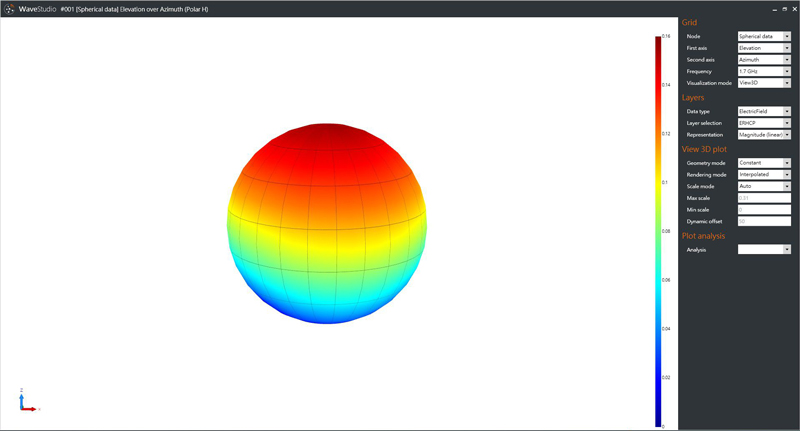Select the Data type ElectricField dropdown
The height and width of the screenshot is (431, 800).
[764, 111]
